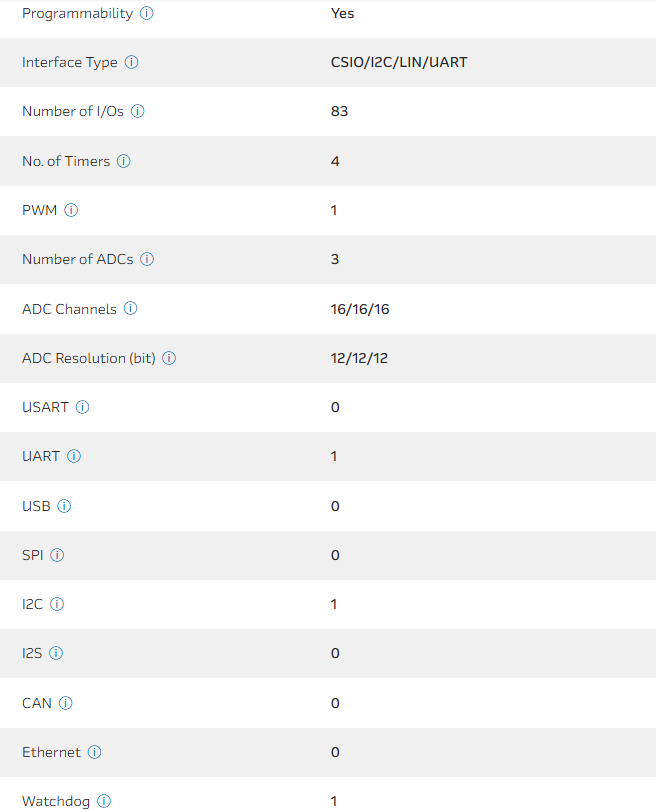The image size is (656, 812).
Task: Click the ADC Resolution (bit) info icon
Action: click(x=169, y=358)
